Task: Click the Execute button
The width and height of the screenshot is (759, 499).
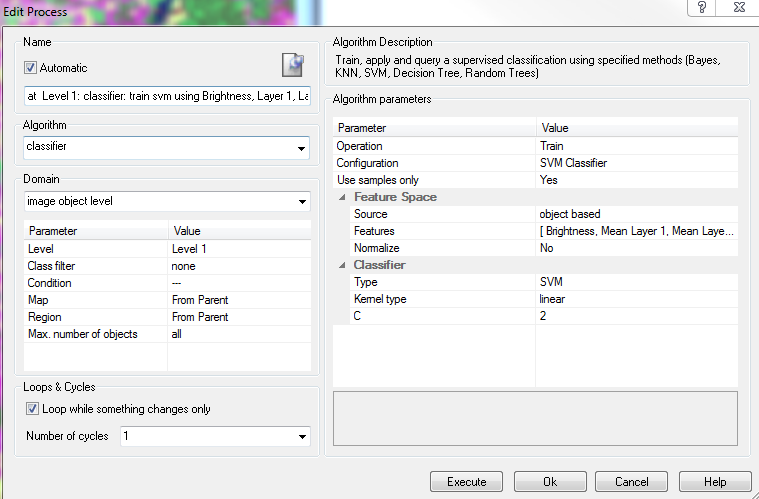Action: point(467,482)
